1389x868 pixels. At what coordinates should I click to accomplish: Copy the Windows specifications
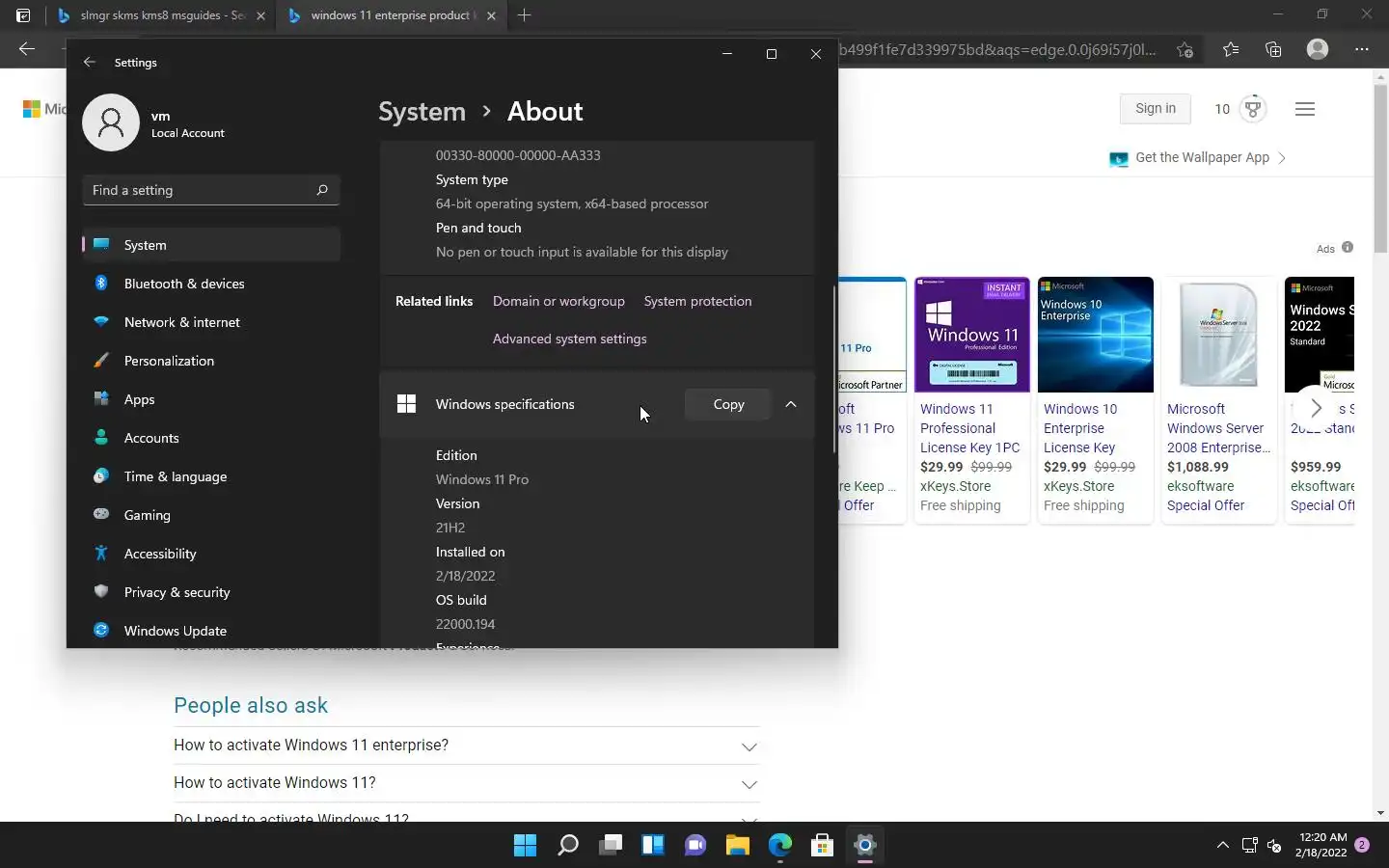tap(728, 404)
